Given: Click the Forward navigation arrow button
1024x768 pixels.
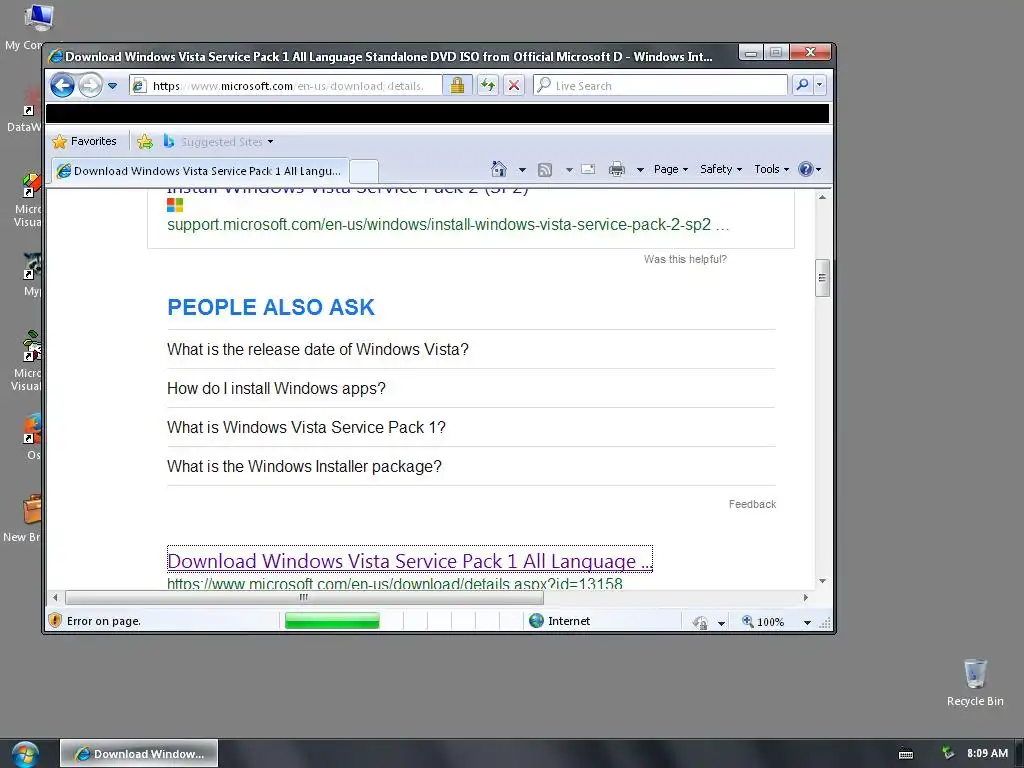Looking at the screenshot, I should tap(90, 86).
